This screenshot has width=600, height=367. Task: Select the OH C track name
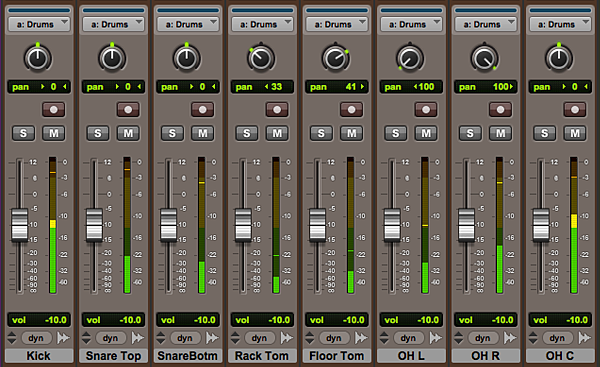coord(560,356)
